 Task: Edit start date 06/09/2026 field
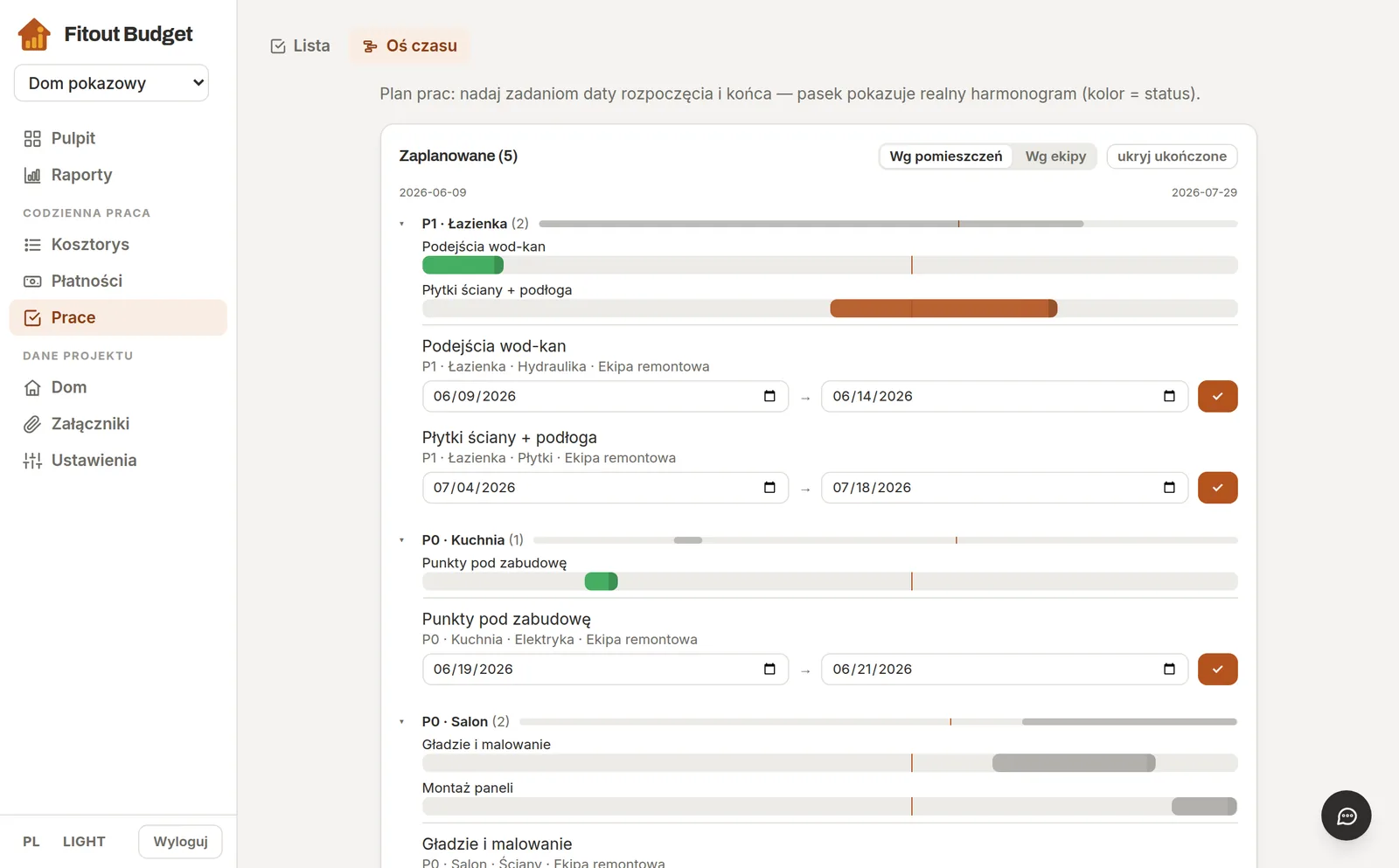coord(605,396)
